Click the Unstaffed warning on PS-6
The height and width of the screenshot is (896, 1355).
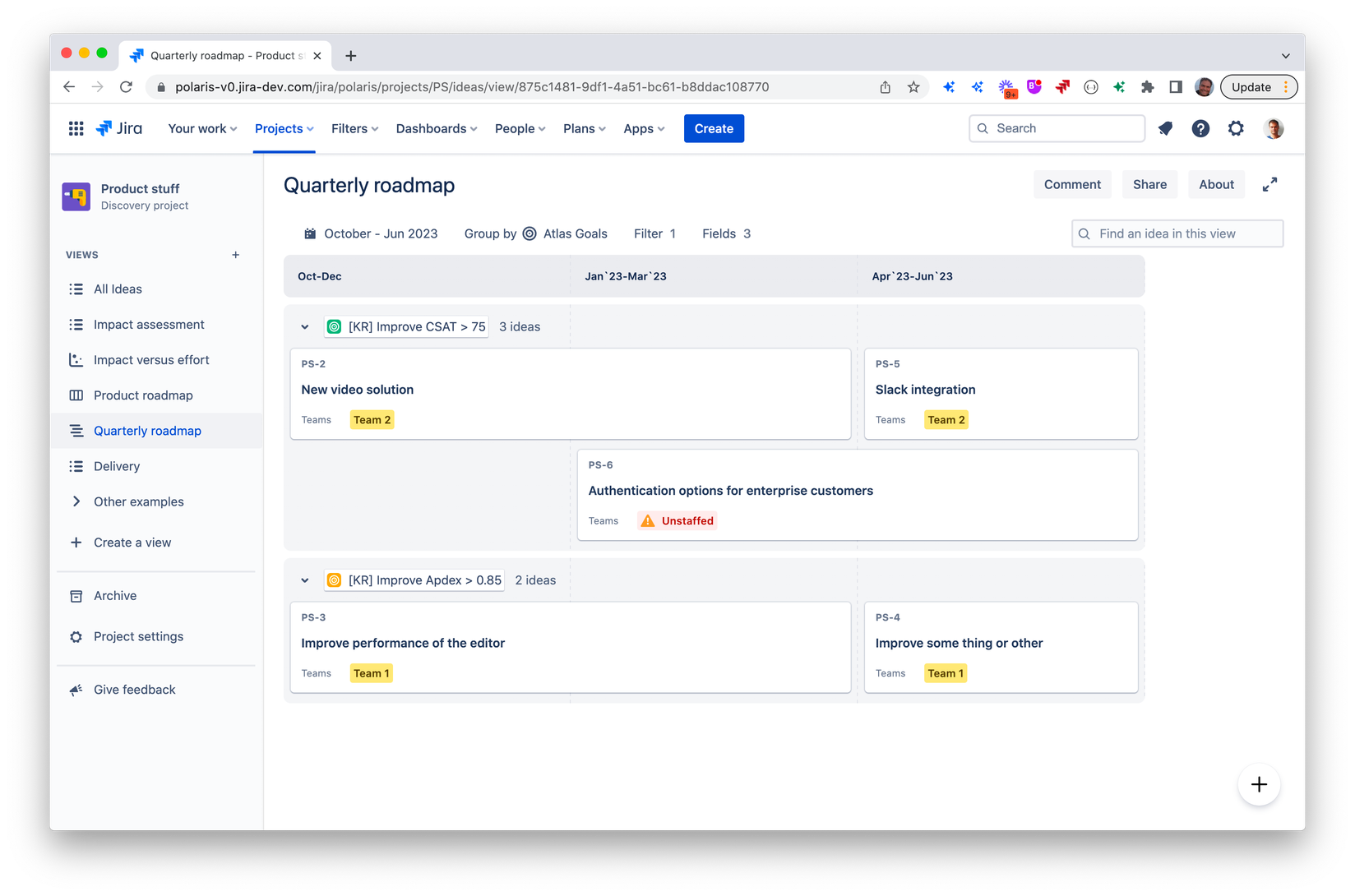point(676,520)
